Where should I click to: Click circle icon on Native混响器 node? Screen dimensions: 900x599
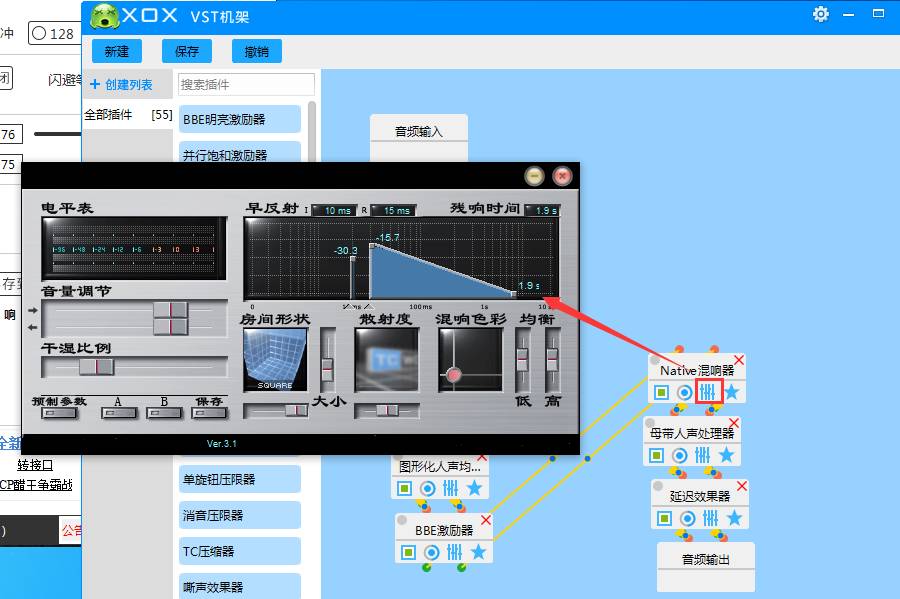pos(684,392)
